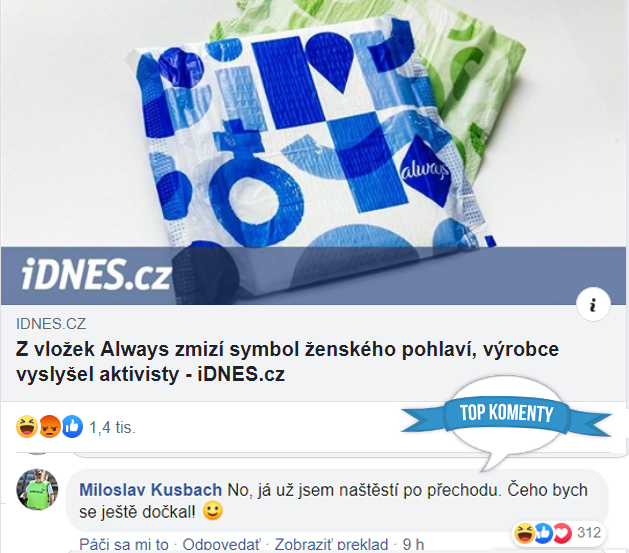The image size is (629, 553).
Task: Click the '1,4 tis.' reactions count
Action: click(112, 427)
